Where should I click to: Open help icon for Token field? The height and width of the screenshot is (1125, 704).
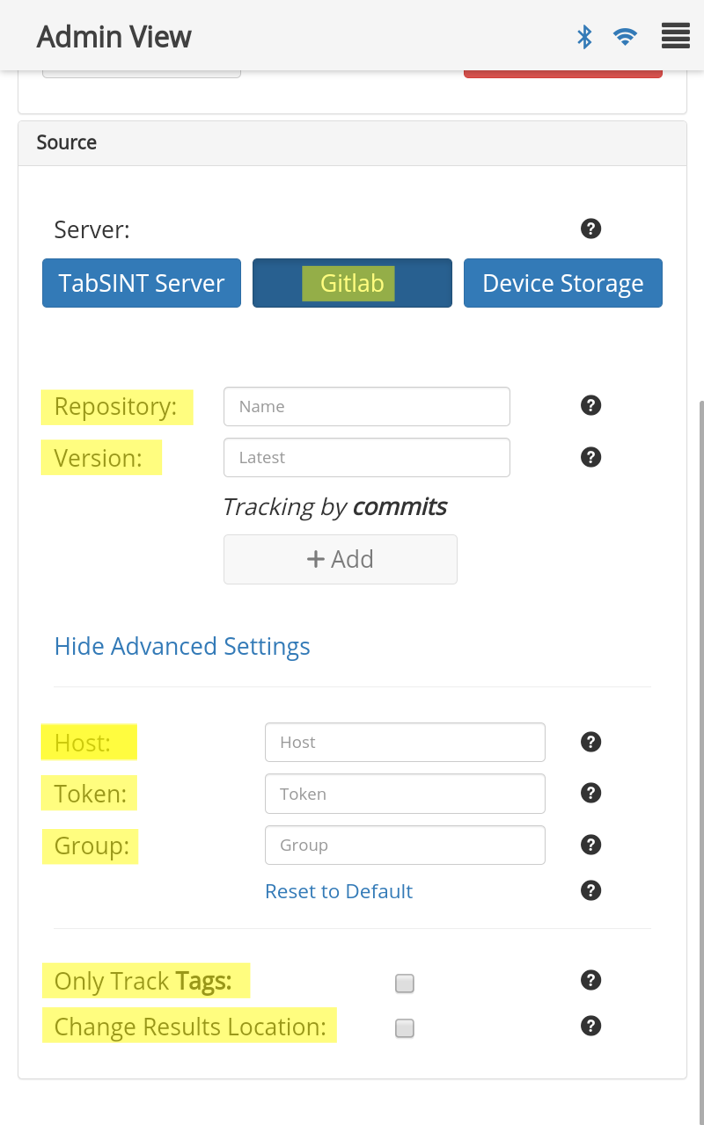point(591,793)
